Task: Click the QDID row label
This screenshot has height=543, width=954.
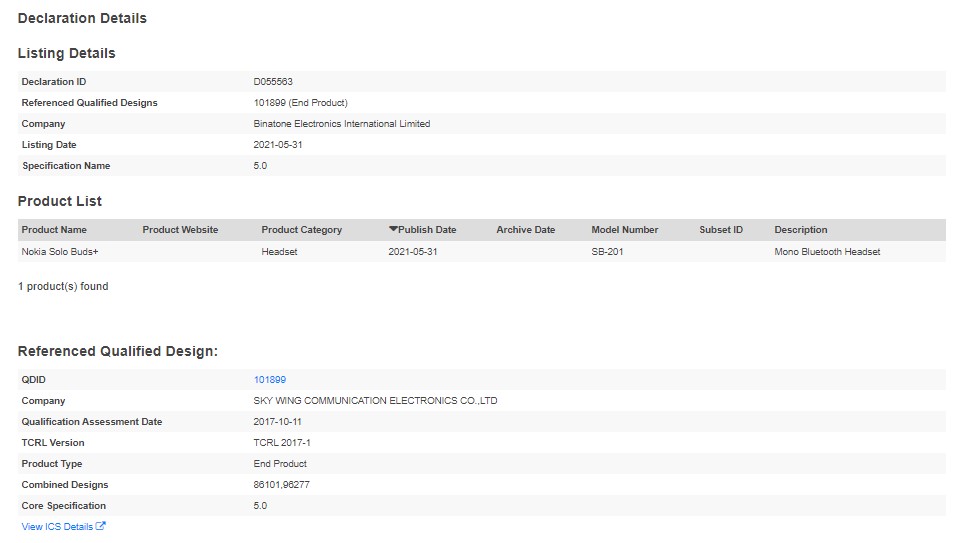Action: click(33, 379)
